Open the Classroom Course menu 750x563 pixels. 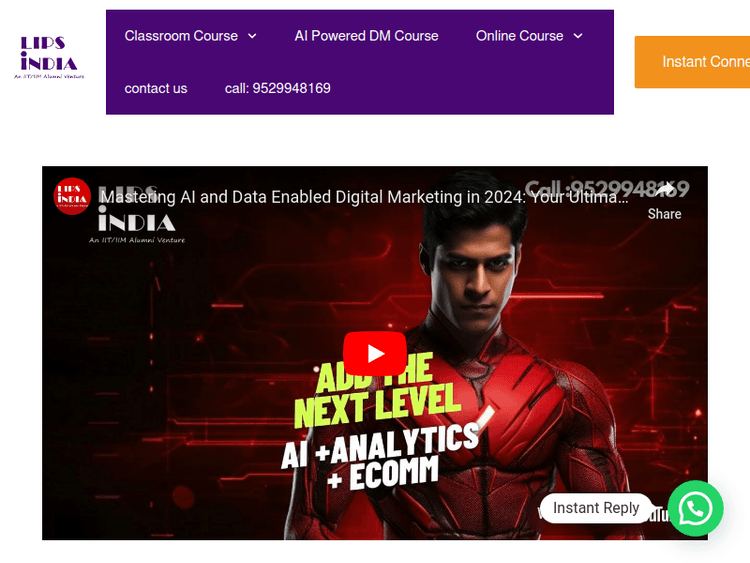click(x=181, y=36)
